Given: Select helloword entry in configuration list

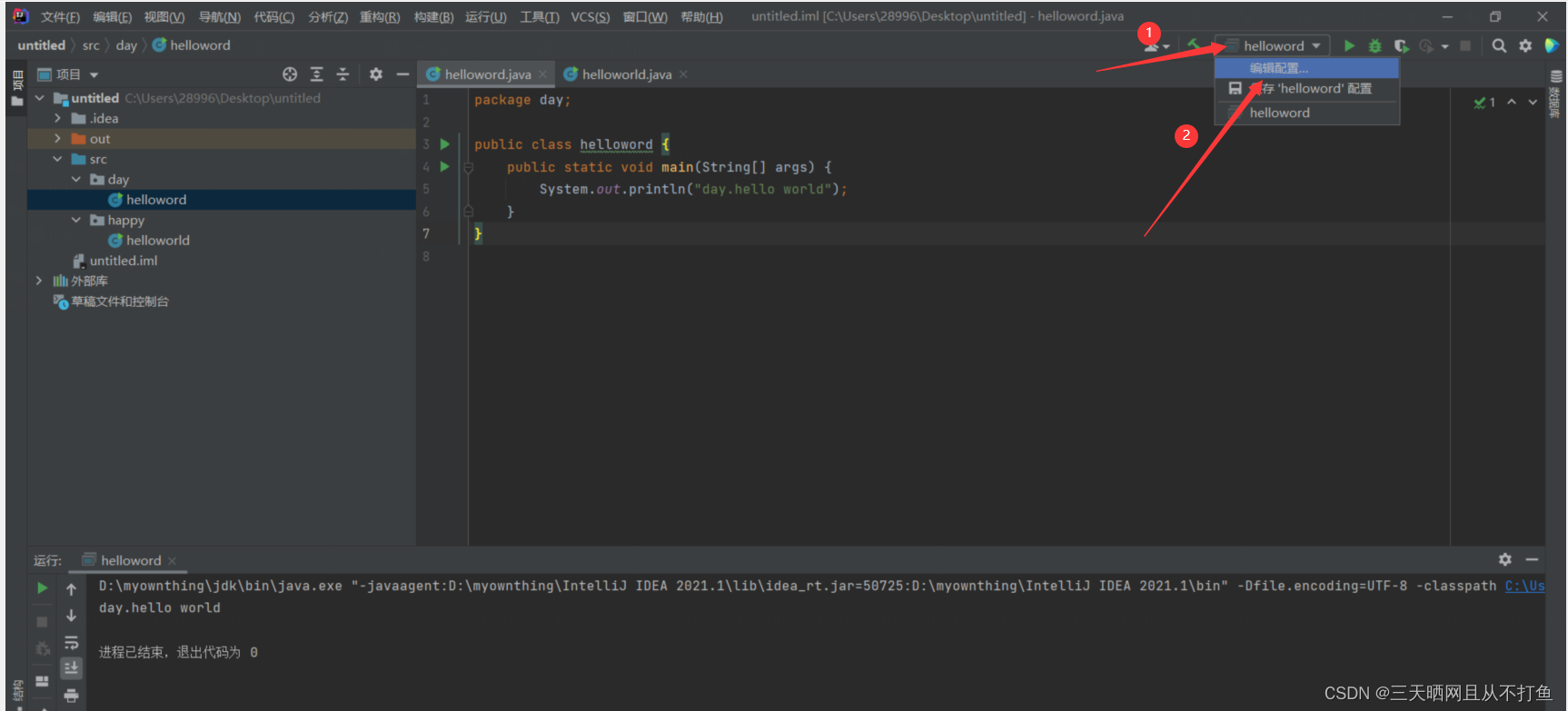Looking at the screenshot, I should click(1306, 113).
